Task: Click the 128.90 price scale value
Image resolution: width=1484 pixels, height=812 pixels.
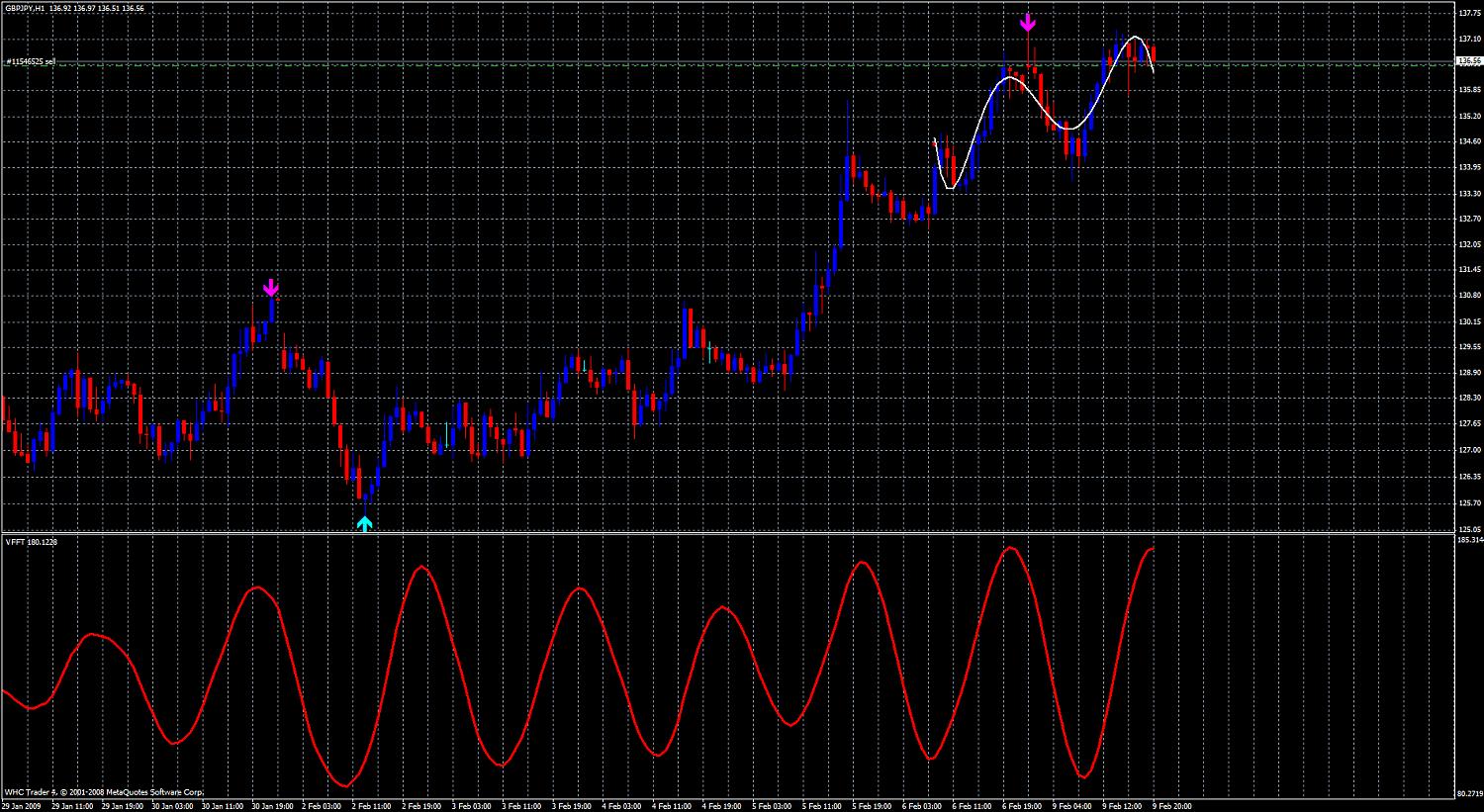Action: (x=1469, y=373)
